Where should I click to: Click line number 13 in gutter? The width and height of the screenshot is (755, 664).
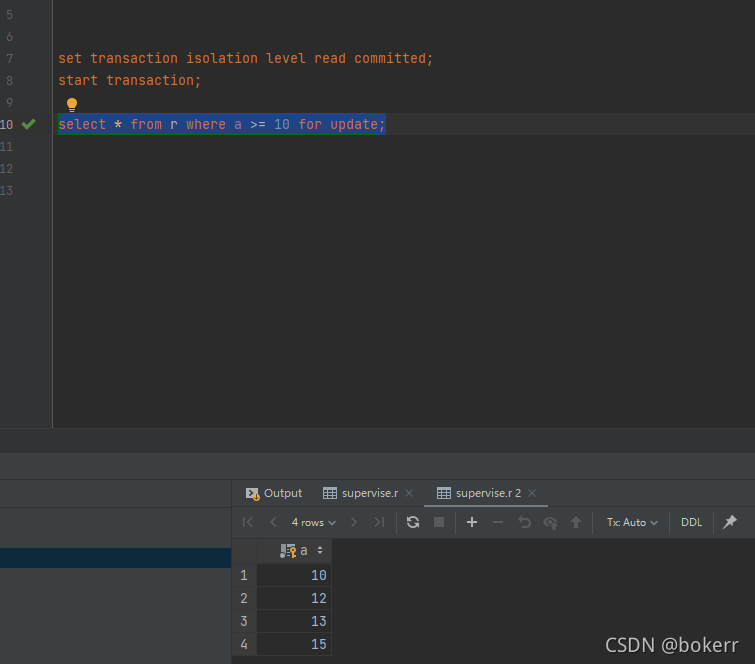(6, 191)
